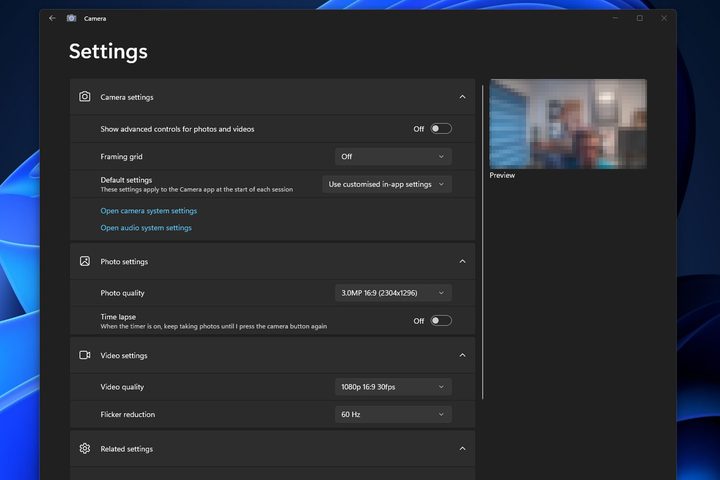The image size is (720, 480).
Task: Click the Video settings header label
Action: click(x=124, y=355)
